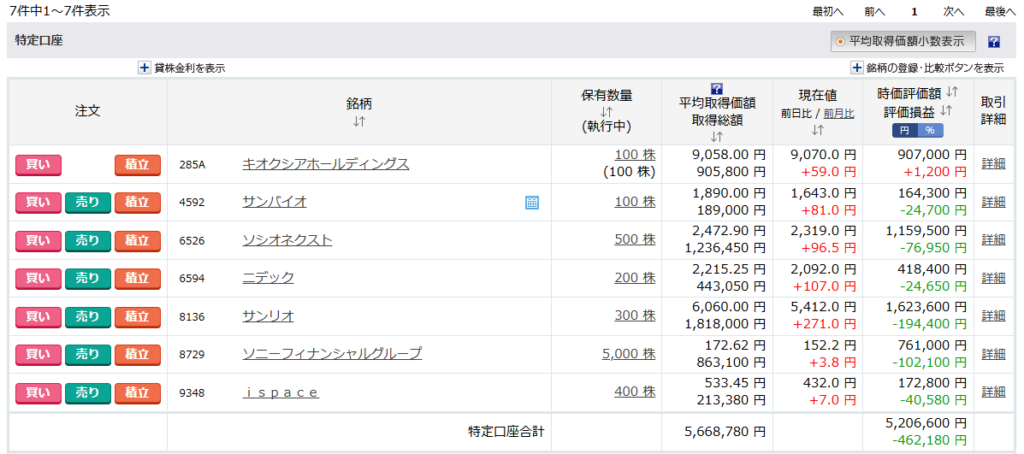Click 買い button for キオクシアホールディングス
This screenshot has height=454, width=1024.
(x=38, y=164)
